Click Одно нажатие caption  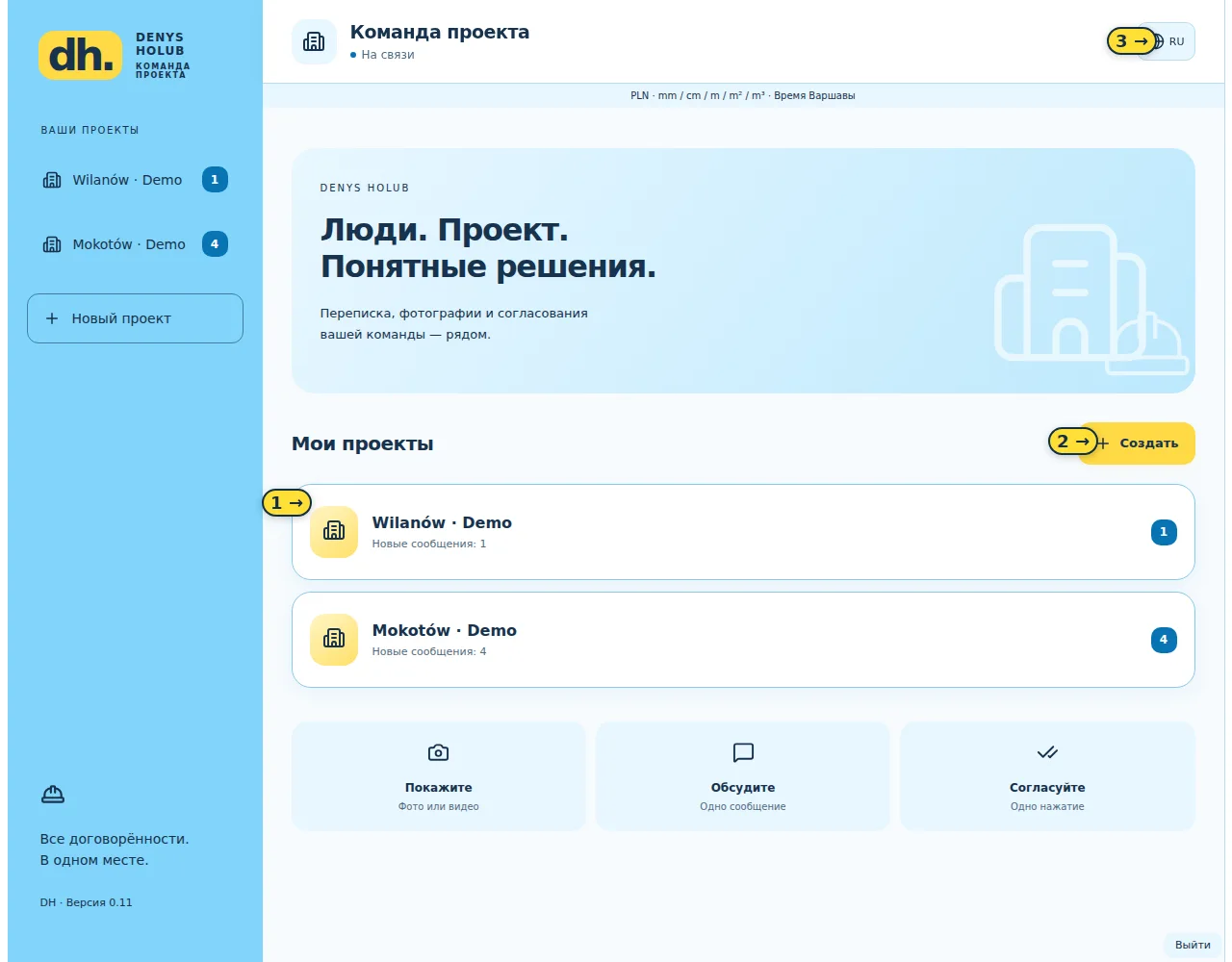pos(1047,807)
